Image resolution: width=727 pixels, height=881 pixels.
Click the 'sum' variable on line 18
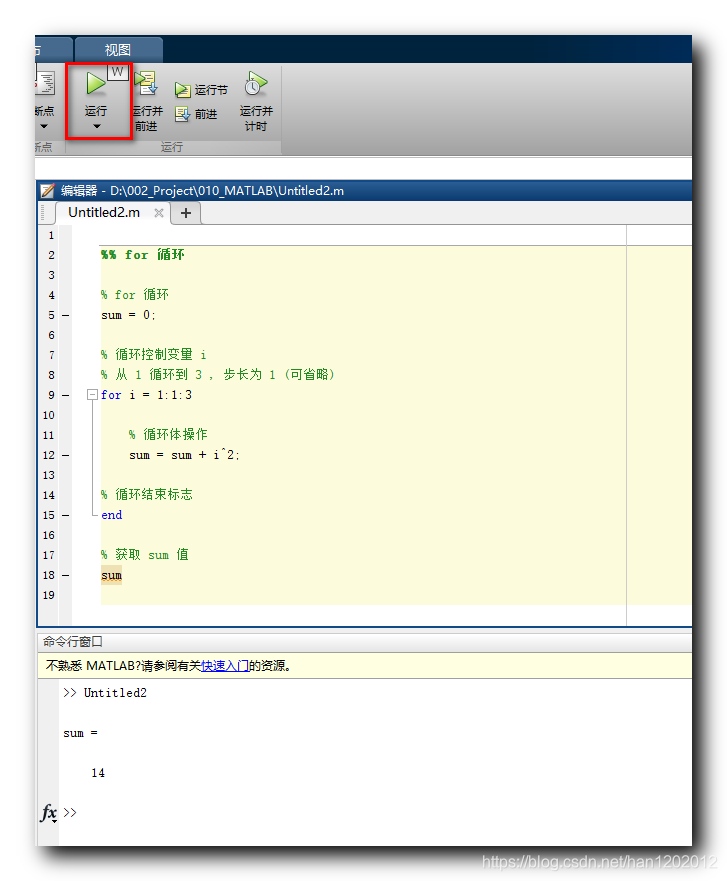click(111, 575)
